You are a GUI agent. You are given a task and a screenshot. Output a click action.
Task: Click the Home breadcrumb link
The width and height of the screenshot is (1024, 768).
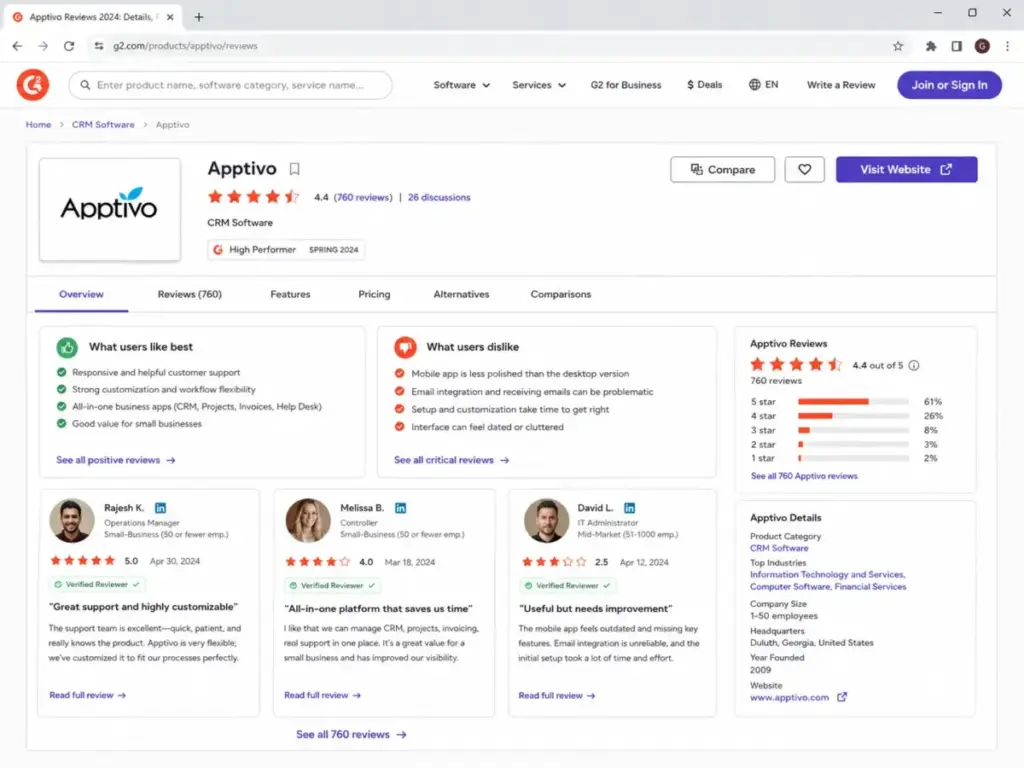point(39,125)
